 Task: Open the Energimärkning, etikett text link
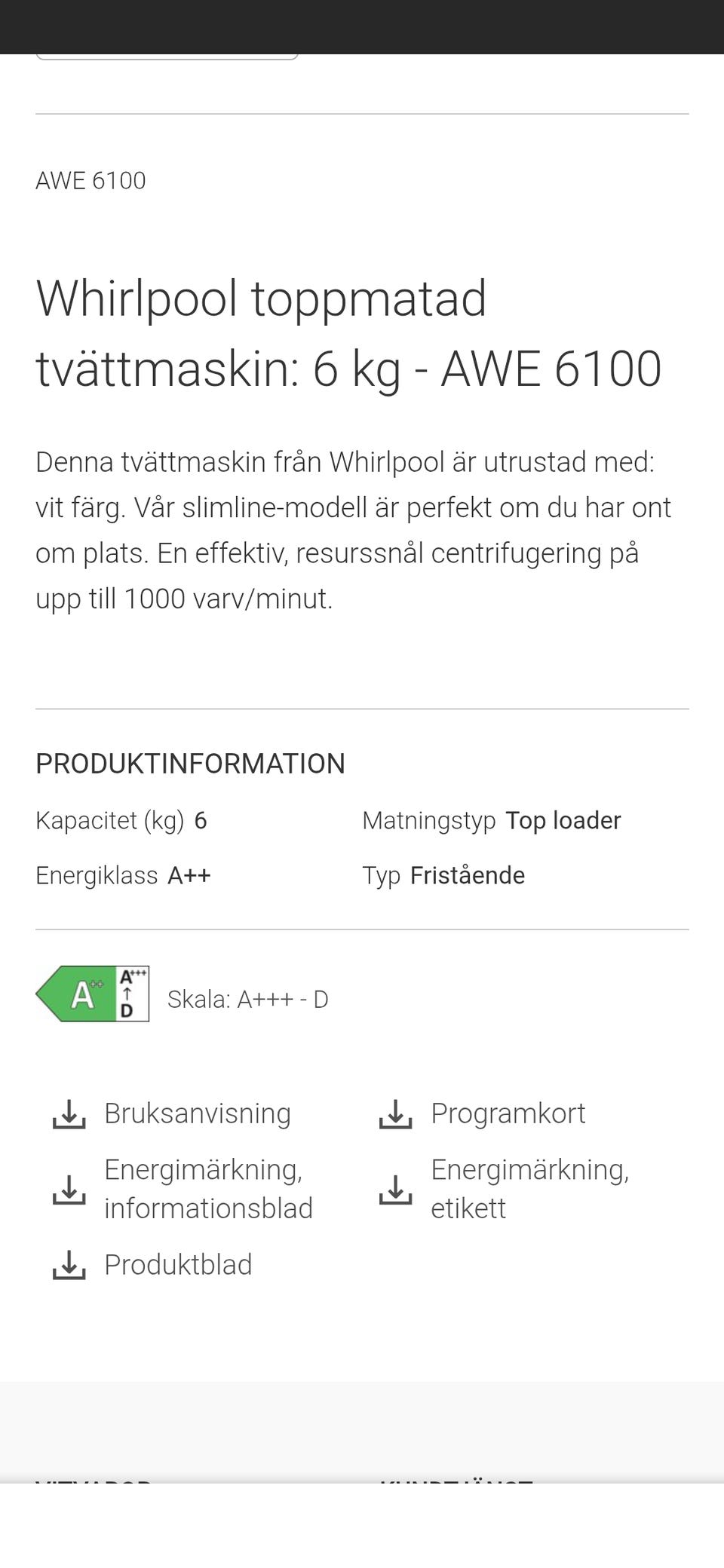529,1189
